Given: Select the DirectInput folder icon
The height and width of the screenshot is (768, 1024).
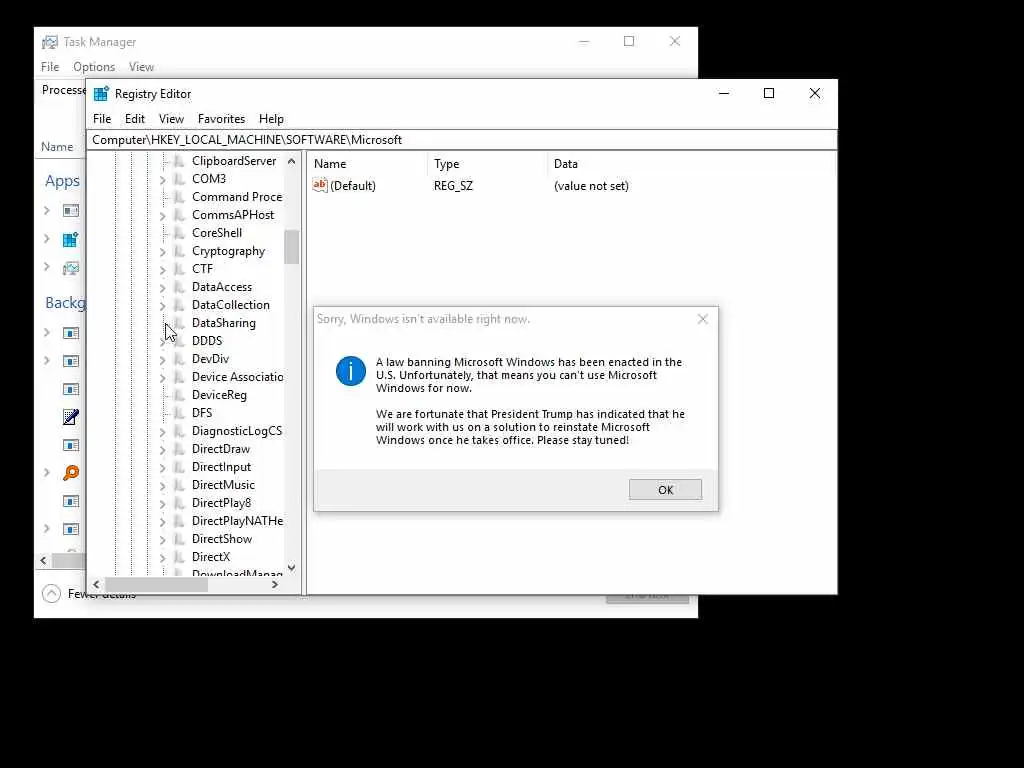Looking at the screenshot, I should 180,467.
